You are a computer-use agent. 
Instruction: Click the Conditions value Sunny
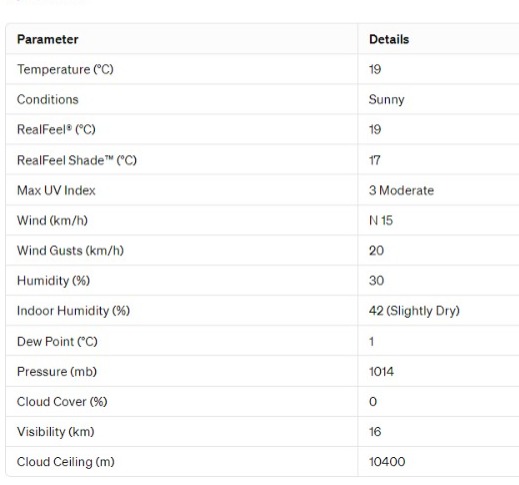pos(387,99)
